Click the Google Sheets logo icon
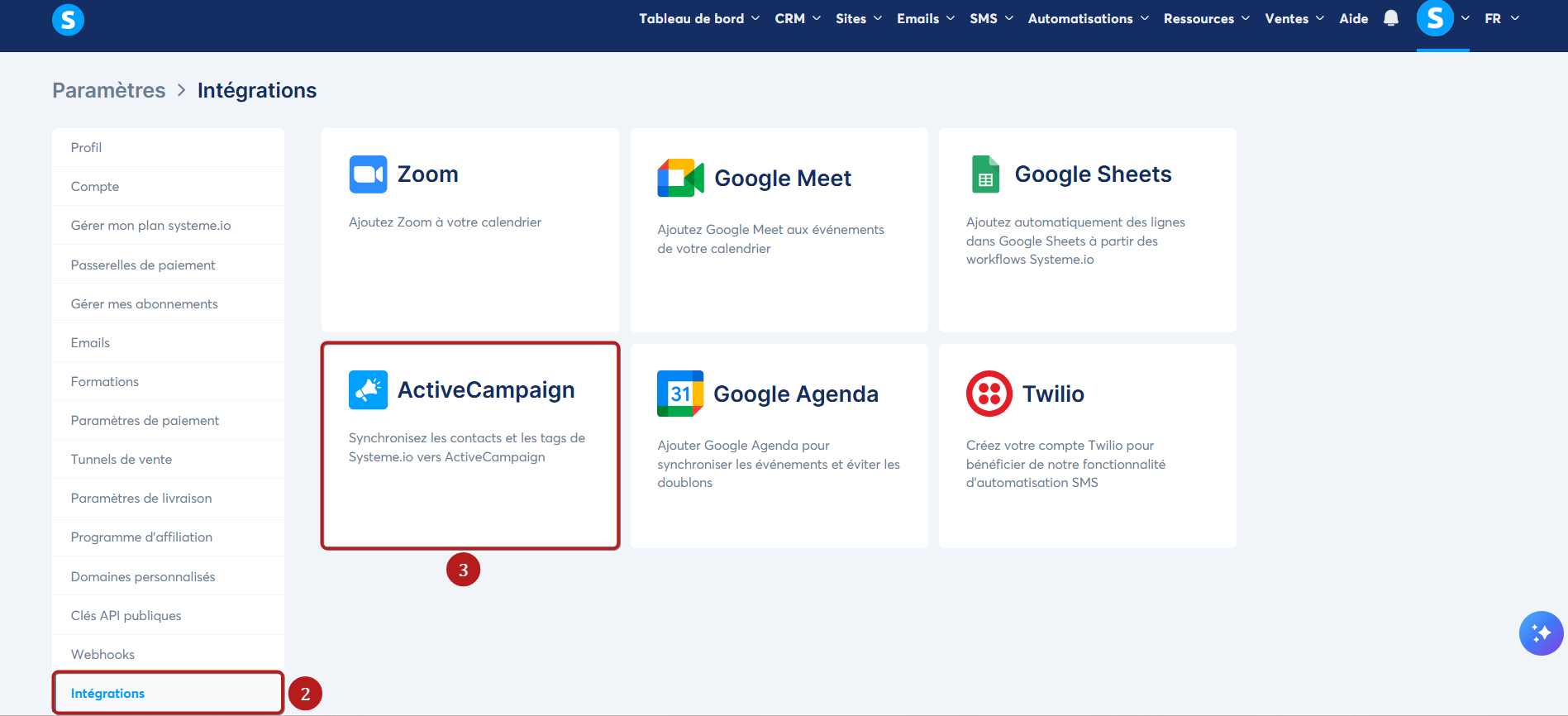Screen dimensions: 1568x716 pyautogui.click(x=985, y=174)
